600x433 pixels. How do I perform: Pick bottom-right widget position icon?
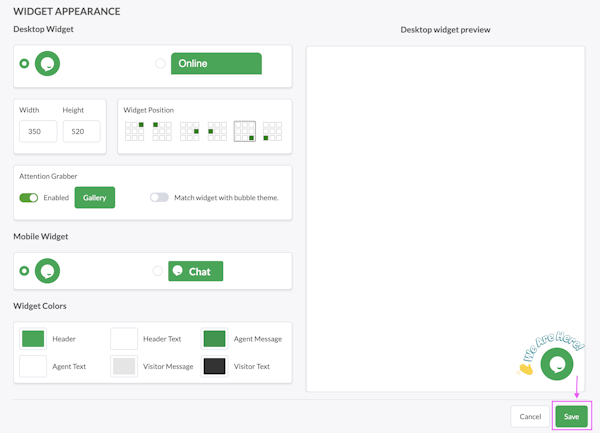point(245,131)
